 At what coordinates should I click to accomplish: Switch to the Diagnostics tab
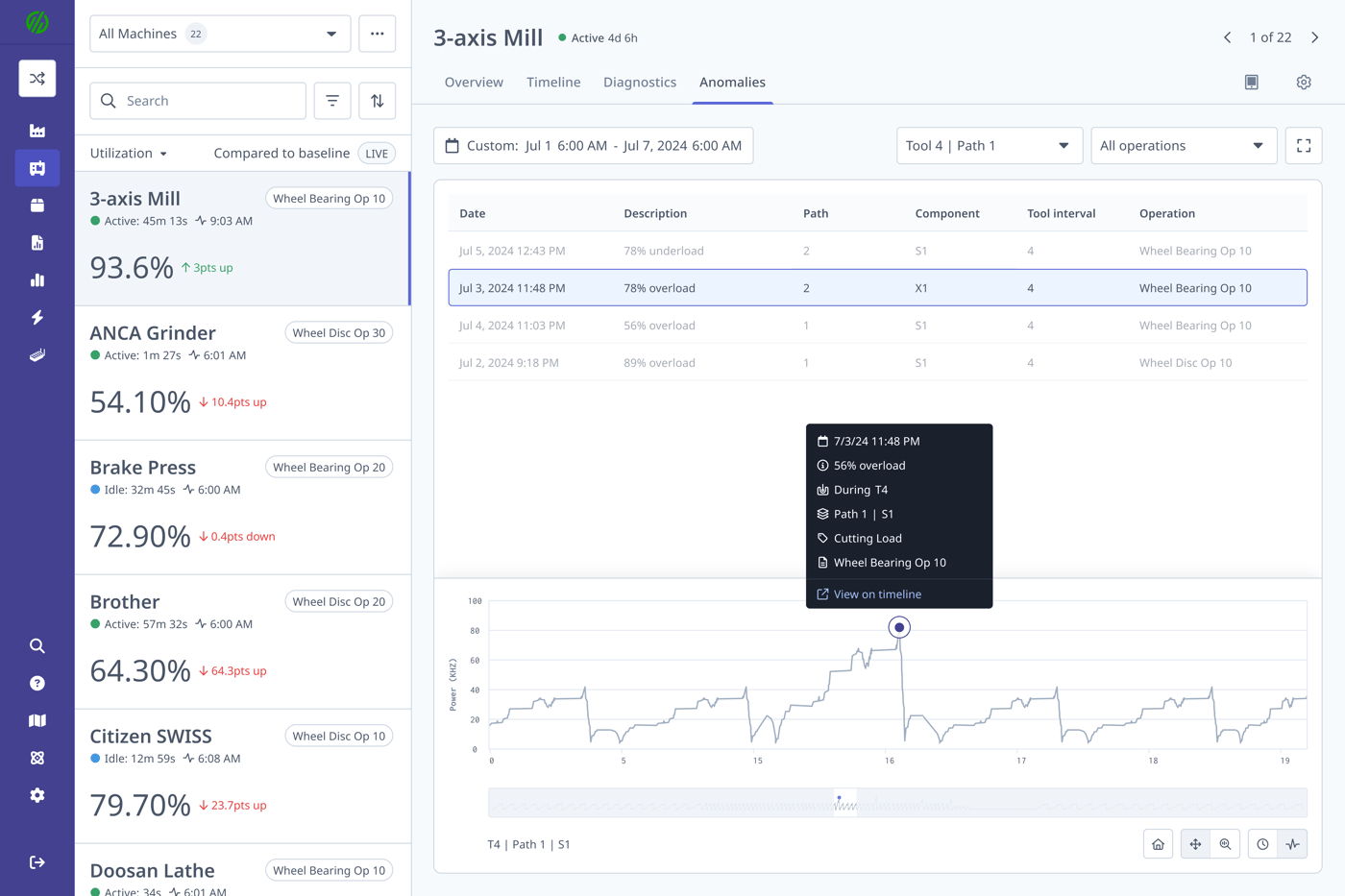click(640, 82)
